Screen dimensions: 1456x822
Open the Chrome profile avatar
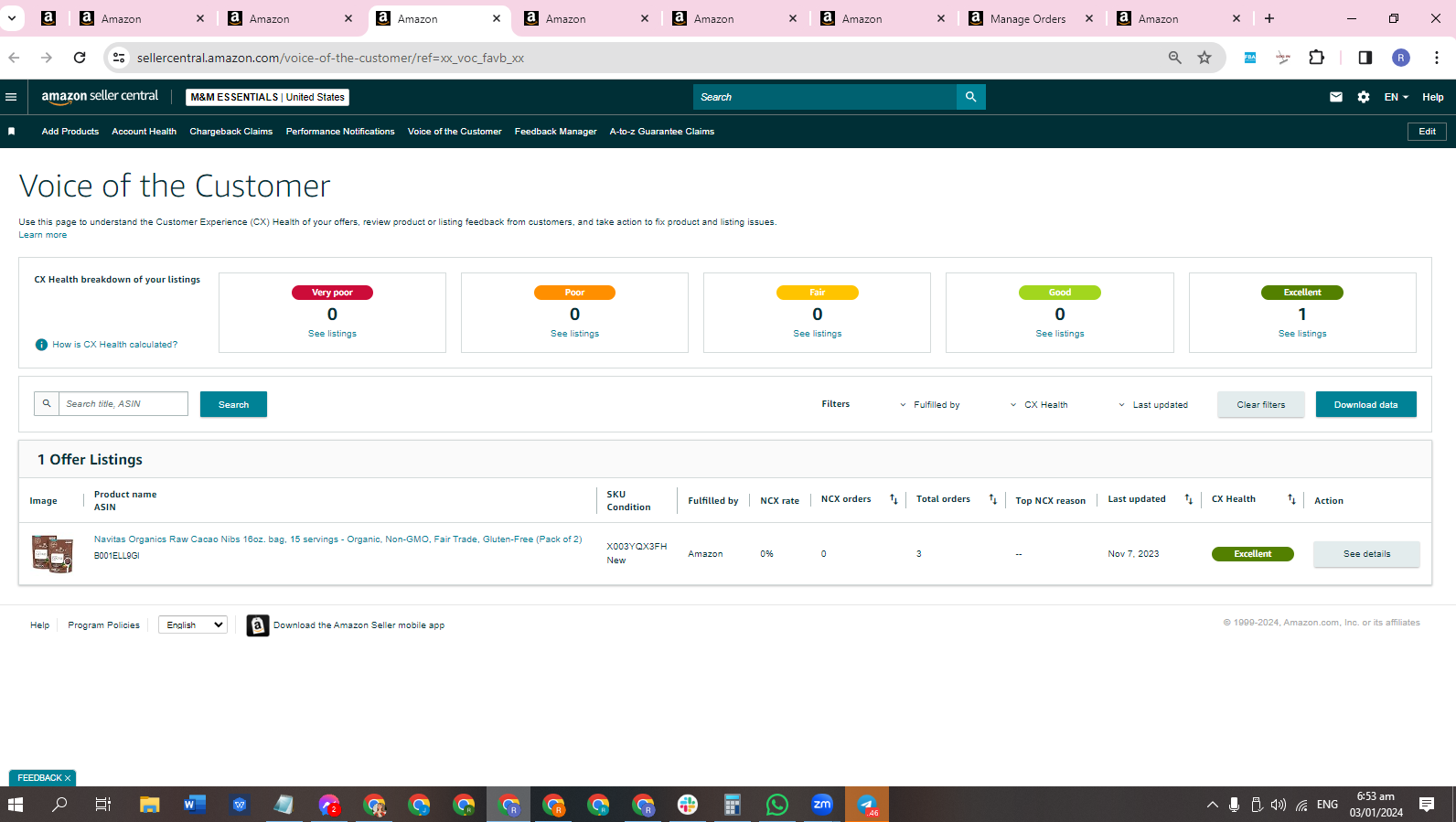point(1400,58)
